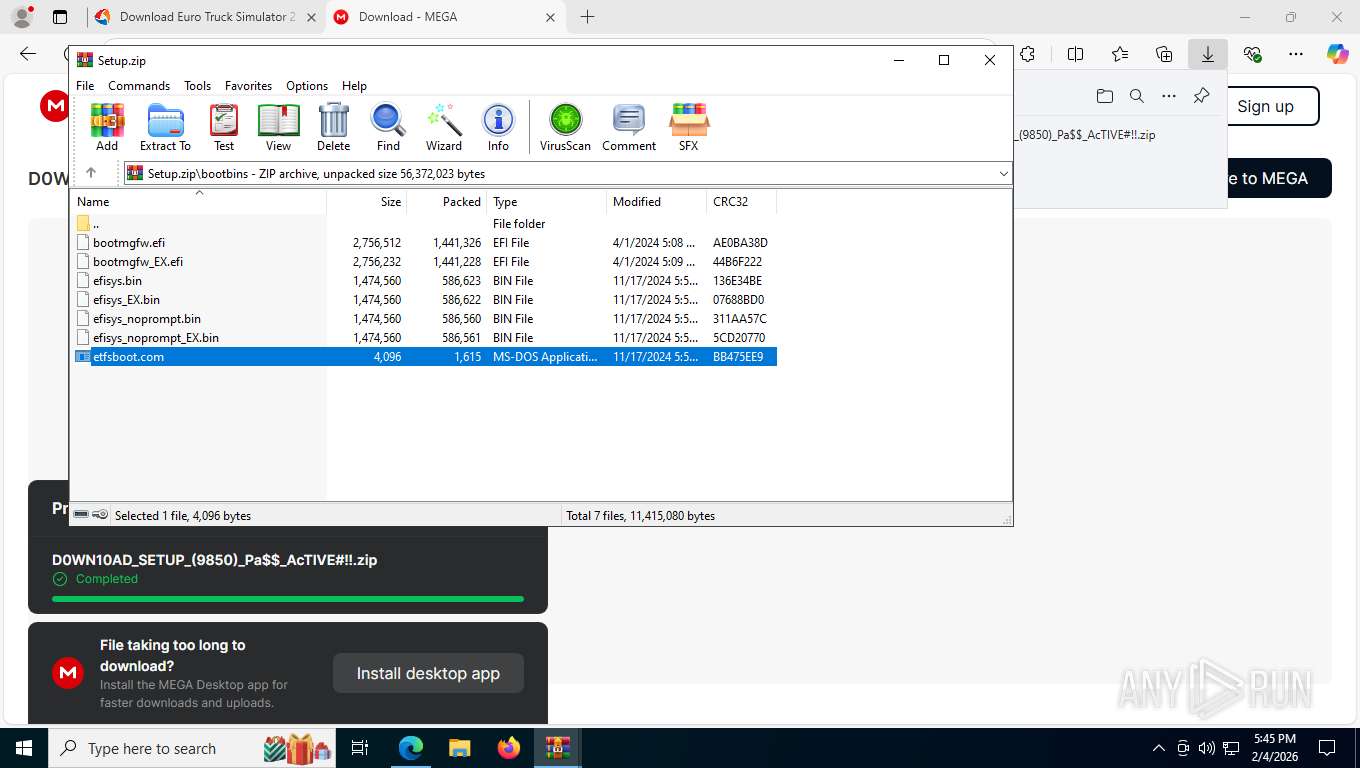The width and height of the screenshot is (1360, 768).
Task: Open downloads folder icon in panel
Action: [1104, 96]
